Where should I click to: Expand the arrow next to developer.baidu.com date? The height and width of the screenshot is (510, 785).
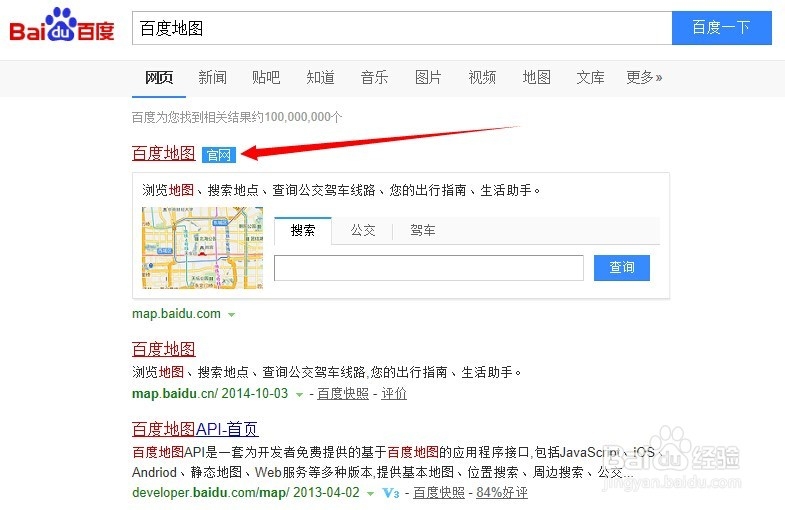click(x=370, y=493)
